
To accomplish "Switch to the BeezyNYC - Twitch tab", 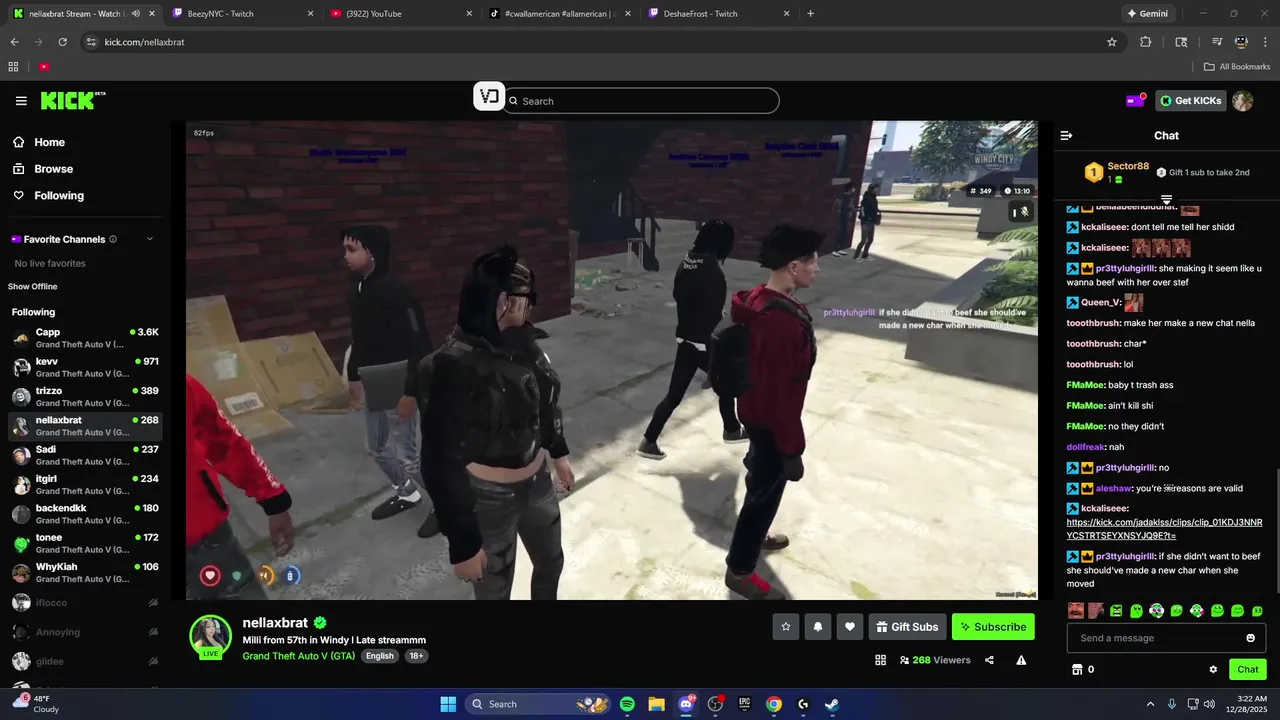I will [x=243, y=13].
